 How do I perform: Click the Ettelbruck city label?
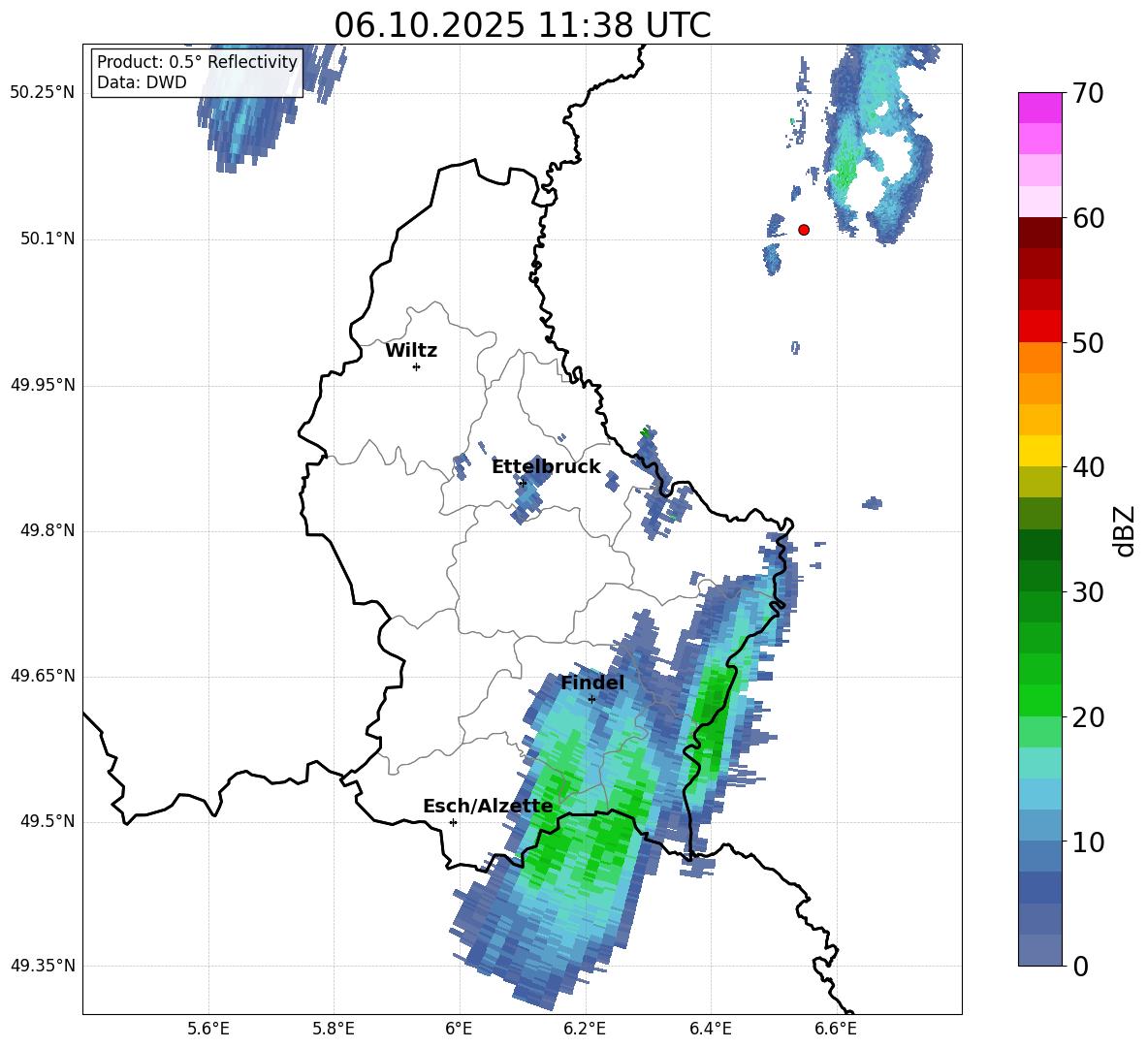click(x=546, y=467)
